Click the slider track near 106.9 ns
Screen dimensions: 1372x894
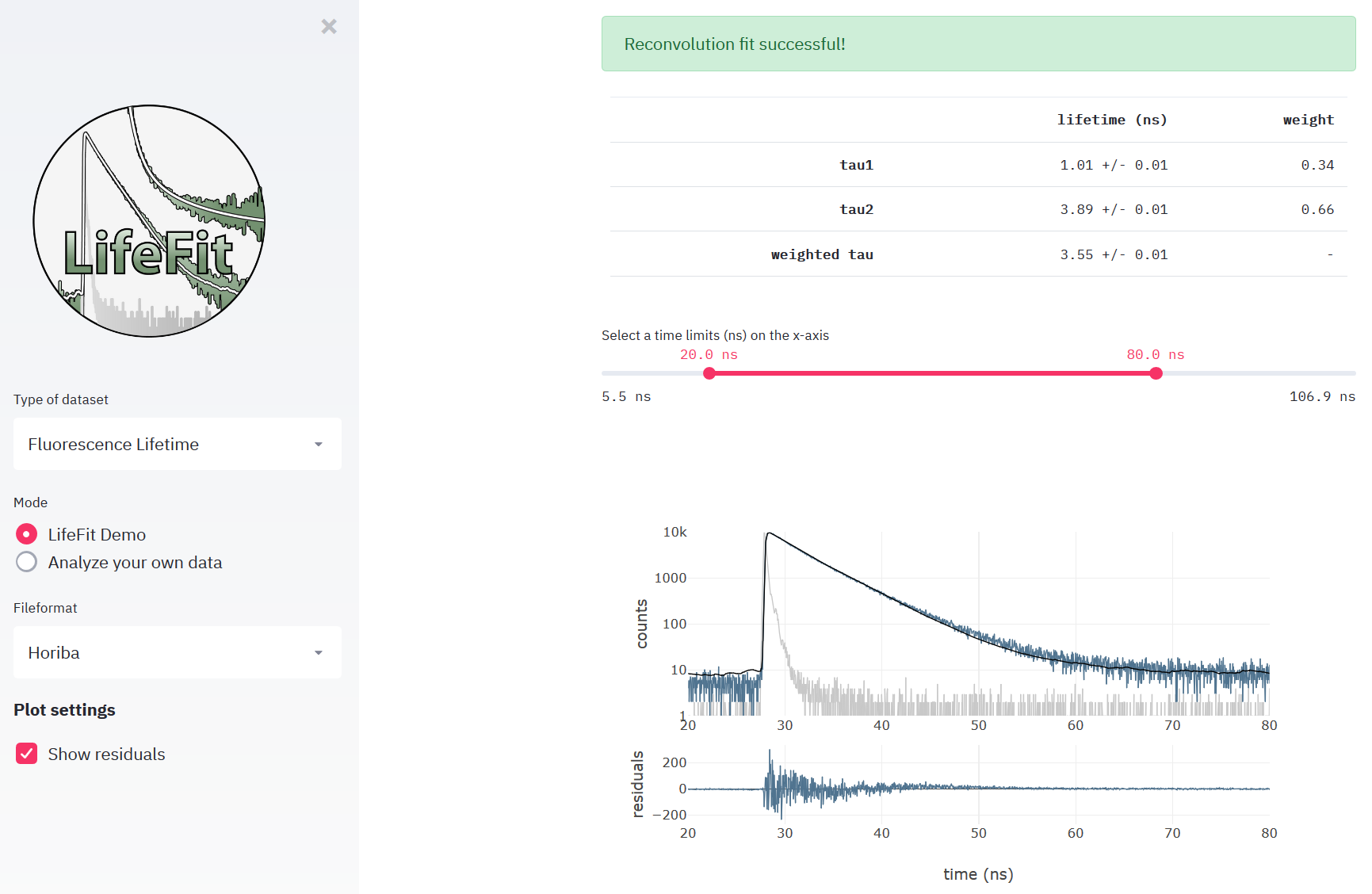tap(1340, 373)
